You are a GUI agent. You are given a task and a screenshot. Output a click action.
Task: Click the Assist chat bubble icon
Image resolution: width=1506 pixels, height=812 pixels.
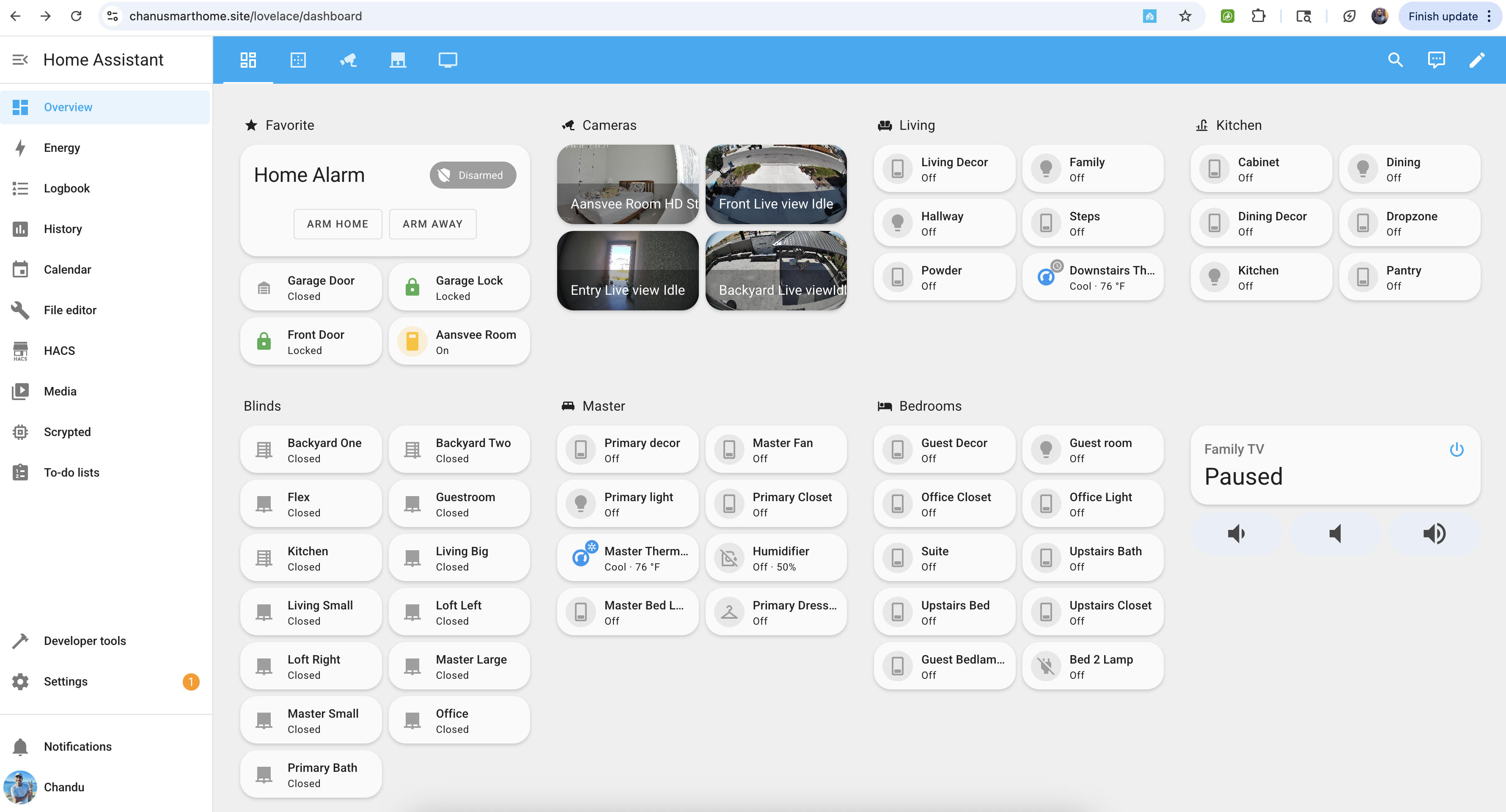click(x=1437, y=60)
